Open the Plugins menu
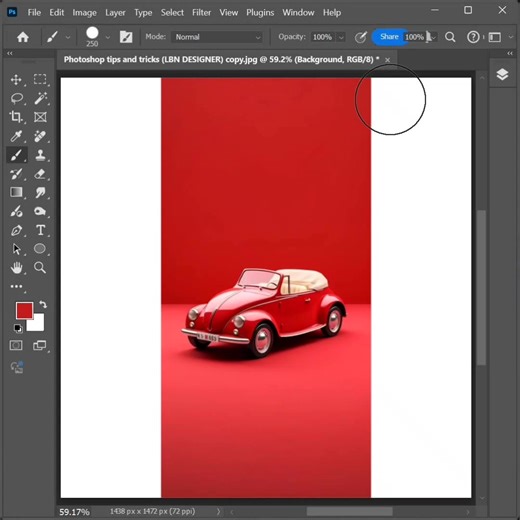The image size is (520, 520). tap(260, 13)
